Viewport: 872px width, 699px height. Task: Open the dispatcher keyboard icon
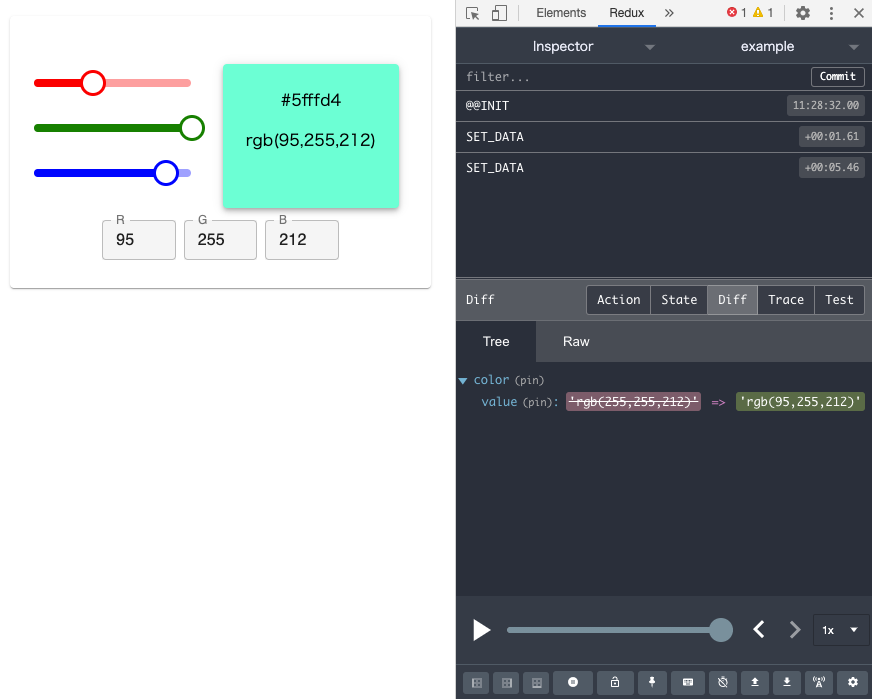click(688, 682)
